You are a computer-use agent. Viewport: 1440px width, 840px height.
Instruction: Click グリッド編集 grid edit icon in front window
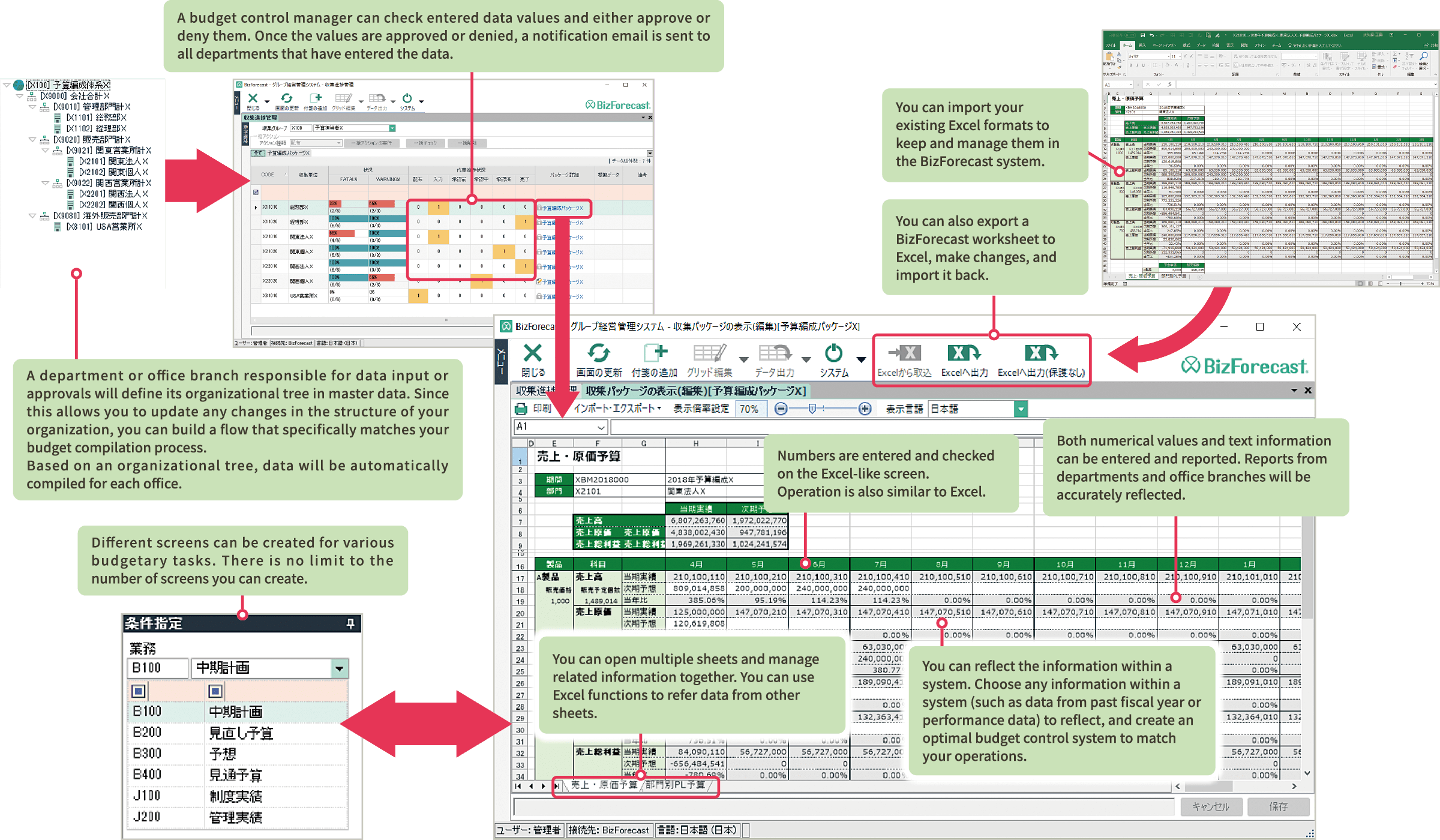point(709,353)
